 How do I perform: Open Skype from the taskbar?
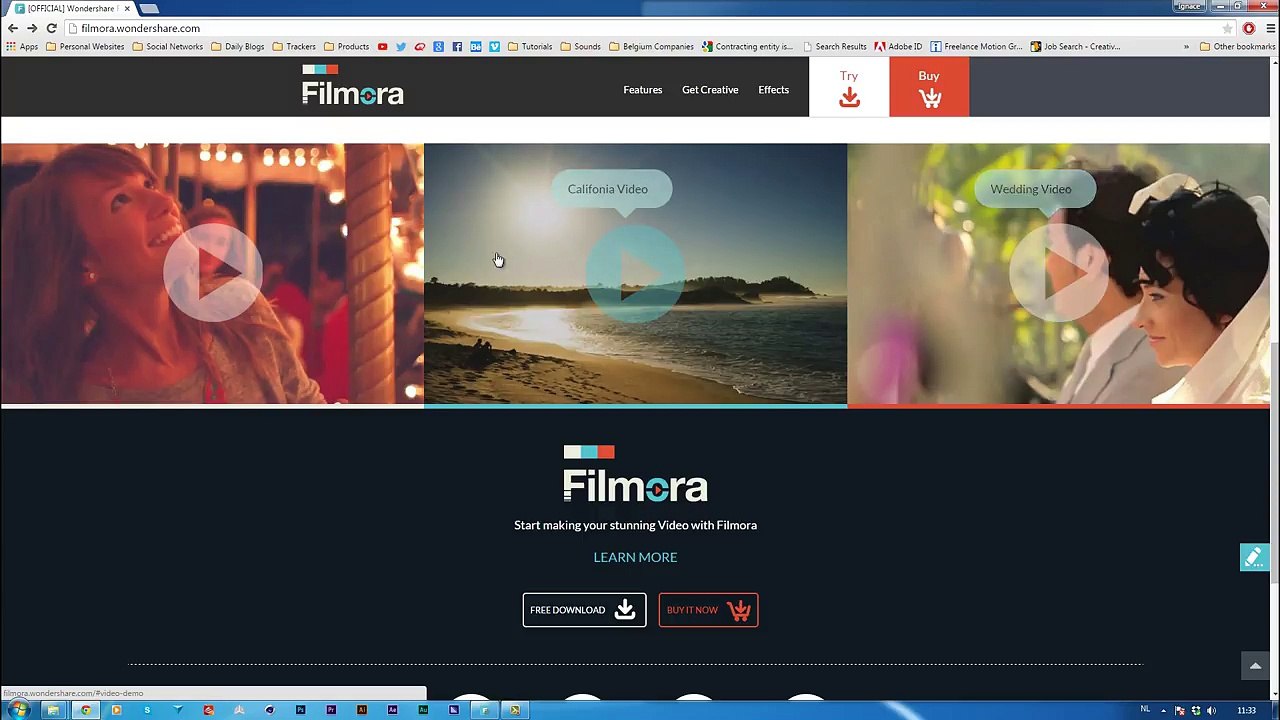pyautogui.click(x=147, y=710)
